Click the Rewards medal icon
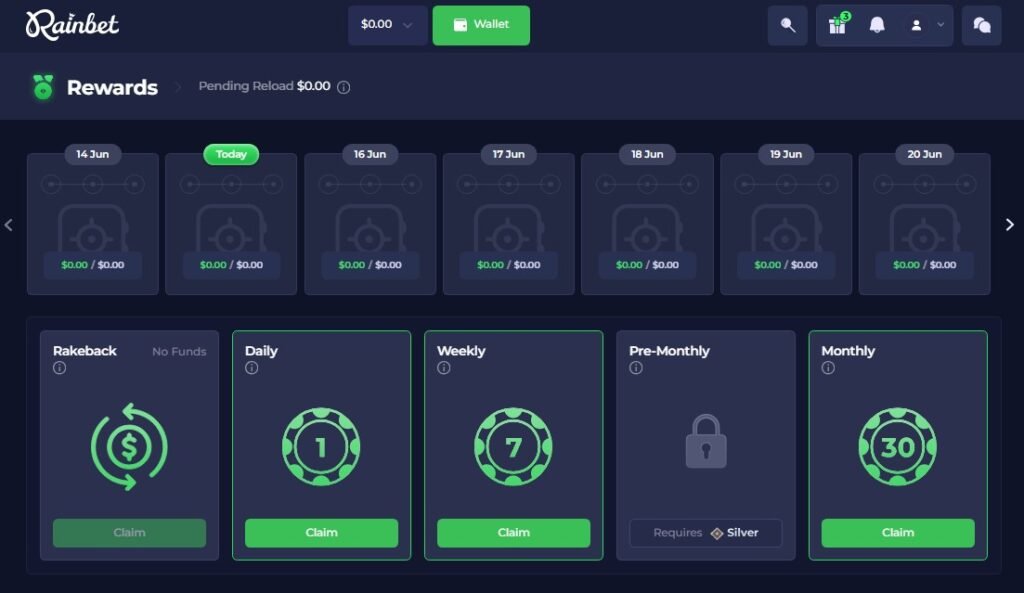This screenshot has height=593, width=1024. click(x=43, y=87)
